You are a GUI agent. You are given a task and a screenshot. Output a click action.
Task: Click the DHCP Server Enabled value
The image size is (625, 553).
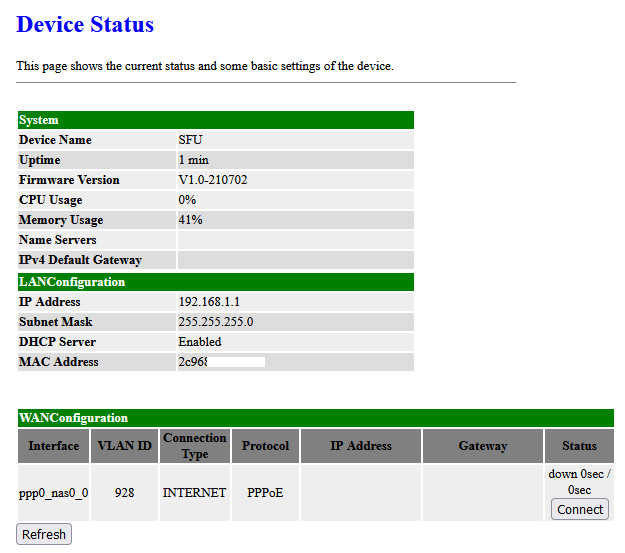coord(200,342)
